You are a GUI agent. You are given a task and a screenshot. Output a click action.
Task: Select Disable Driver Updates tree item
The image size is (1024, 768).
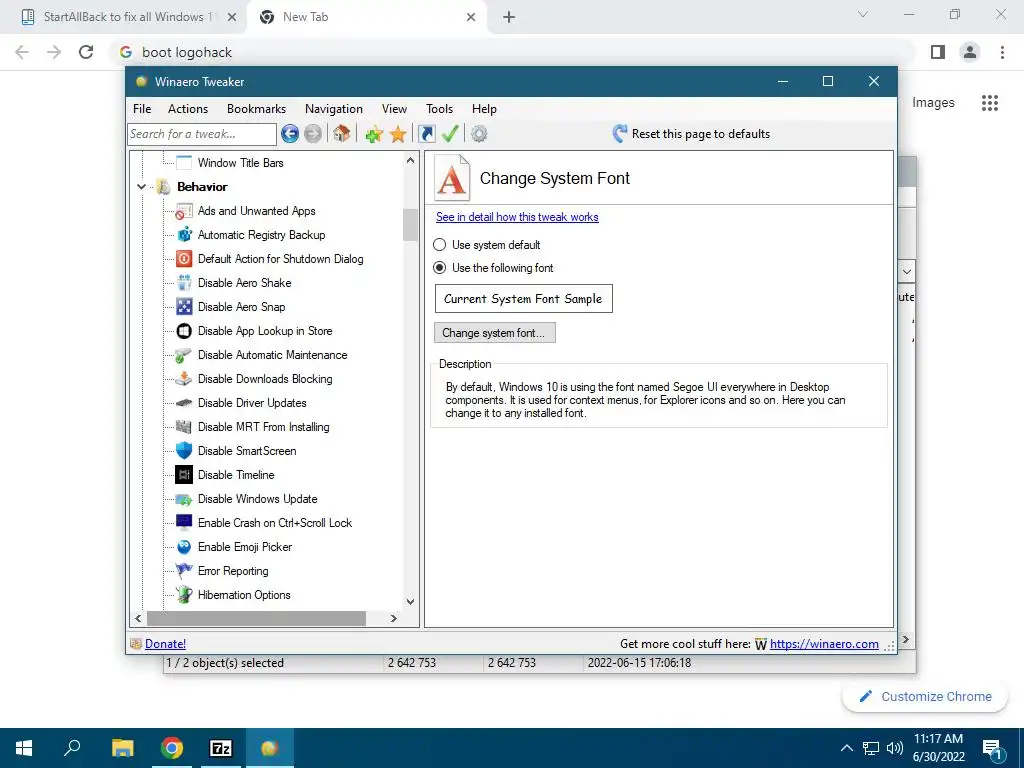pyautogui.click(x=252, y=403)
